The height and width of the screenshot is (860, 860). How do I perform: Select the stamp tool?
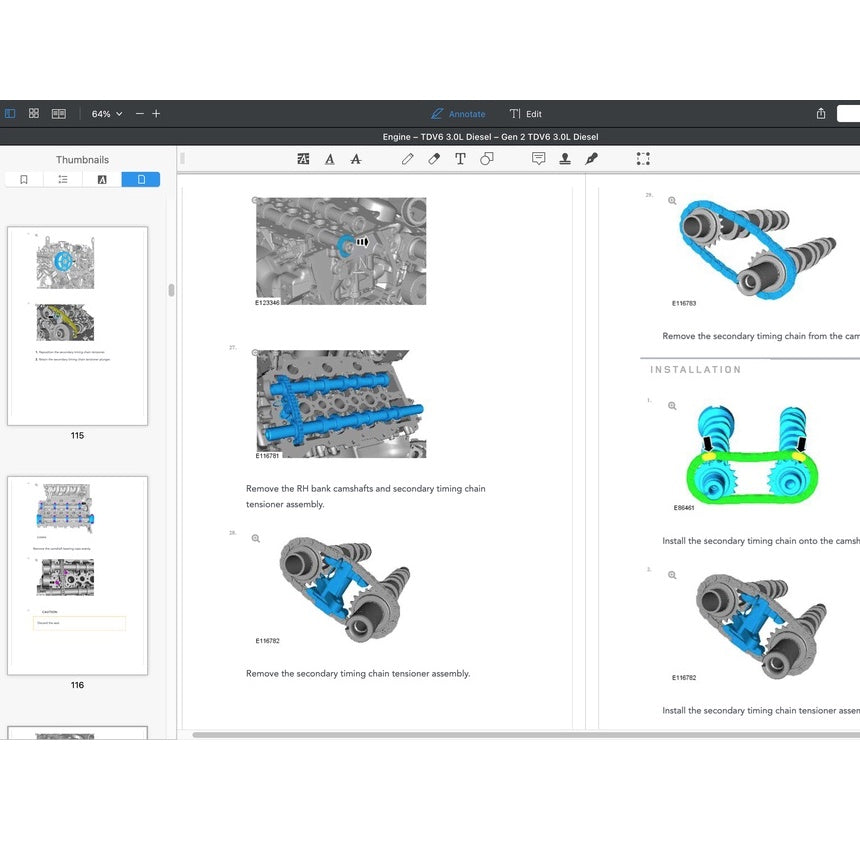click(x=565, y=159)
